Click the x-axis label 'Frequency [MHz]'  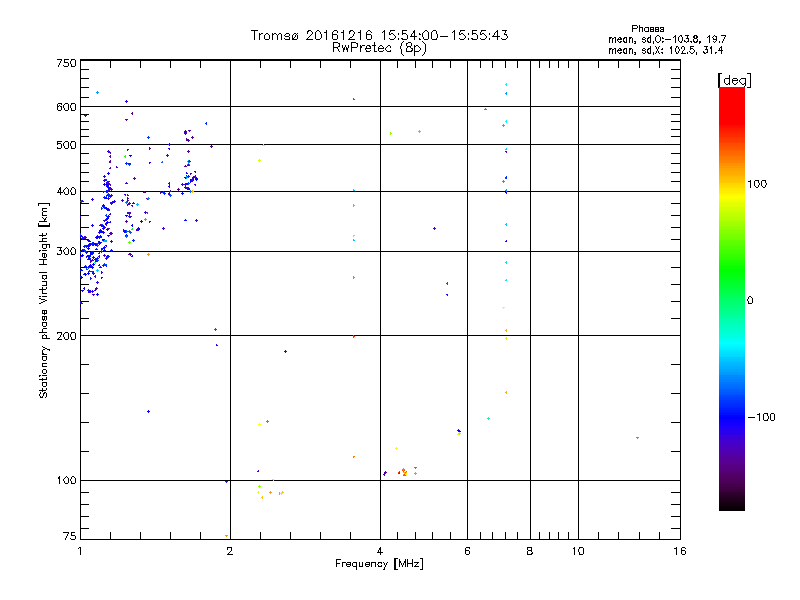click(379, 564)
